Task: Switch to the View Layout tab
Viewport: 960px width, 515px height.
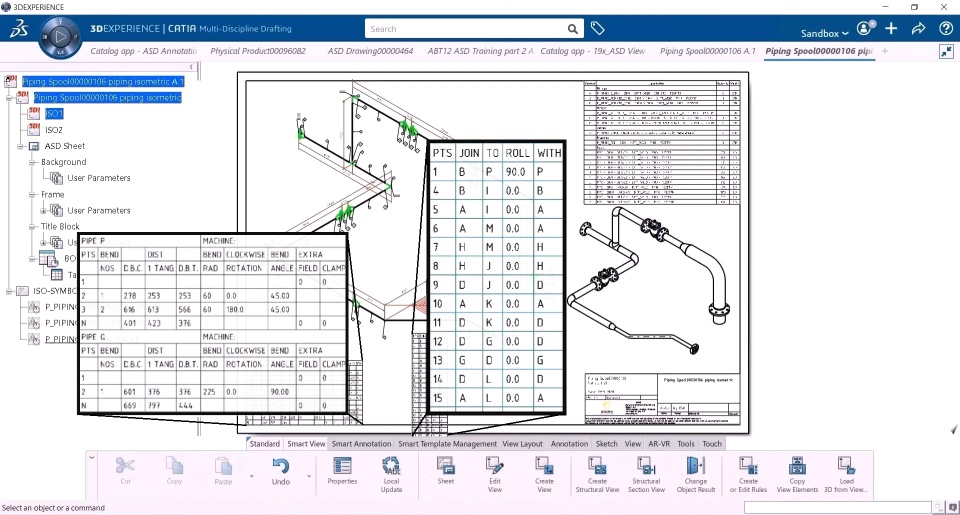Action: click(522, 444)
